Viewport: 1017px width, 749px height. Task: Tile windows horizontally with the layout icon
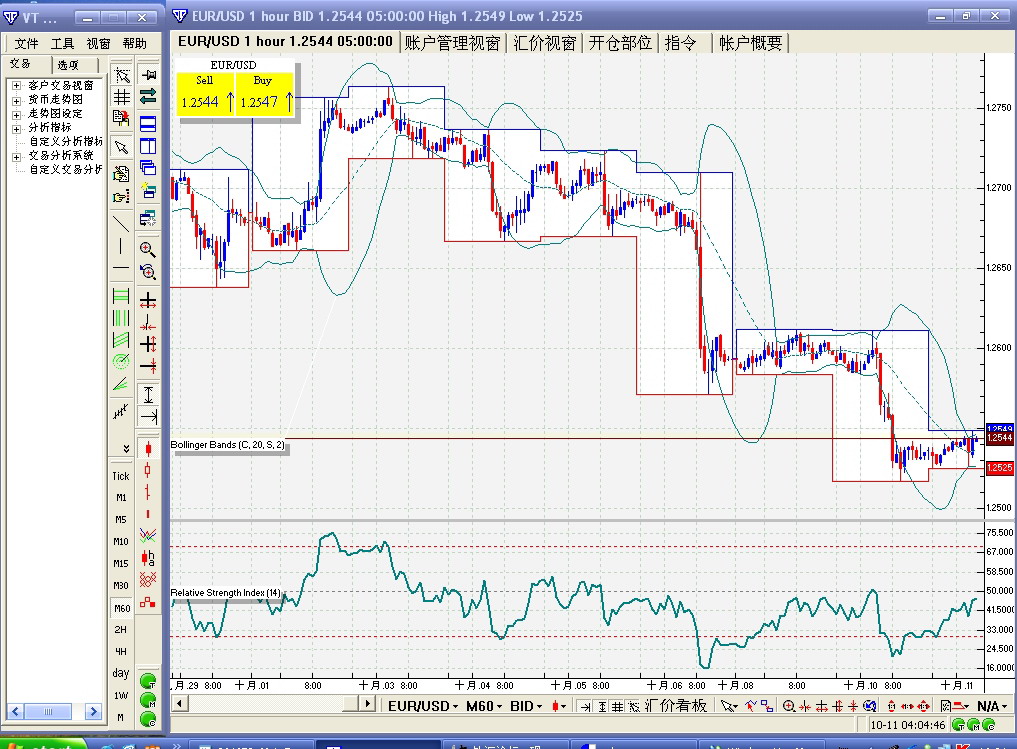click(148, 124)
